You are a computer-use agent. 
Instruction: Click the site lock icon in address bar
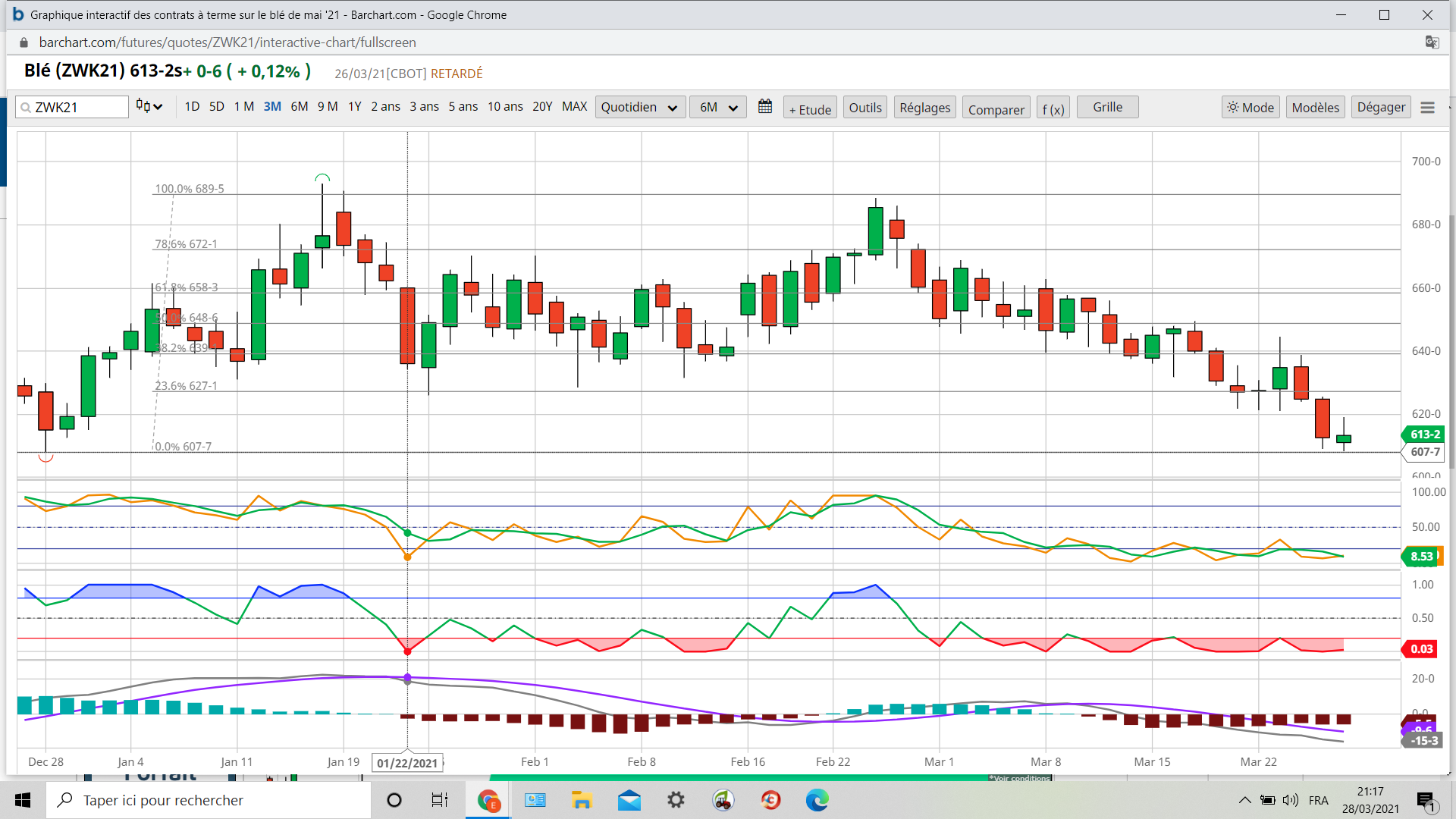[24, 42]
